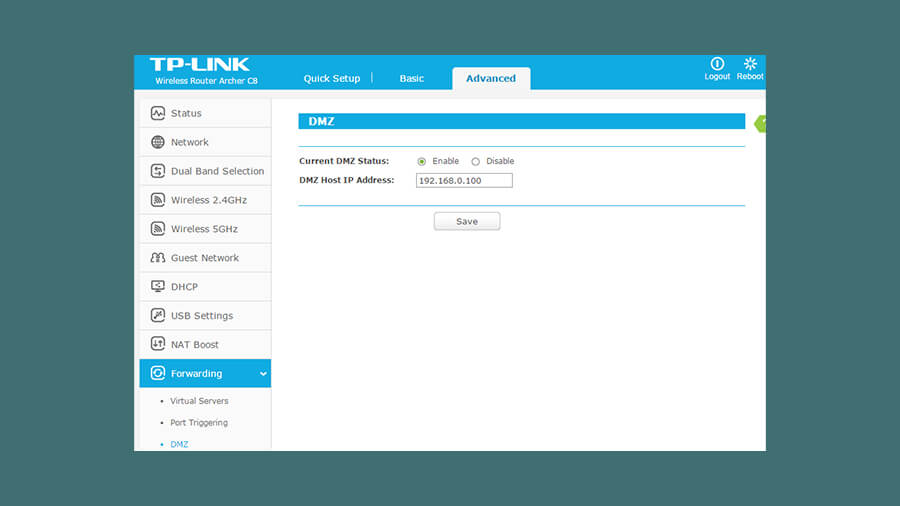Click the Forwarding circular arrow icon
This screenshot has width=900, height=506.
pos(158,373)
